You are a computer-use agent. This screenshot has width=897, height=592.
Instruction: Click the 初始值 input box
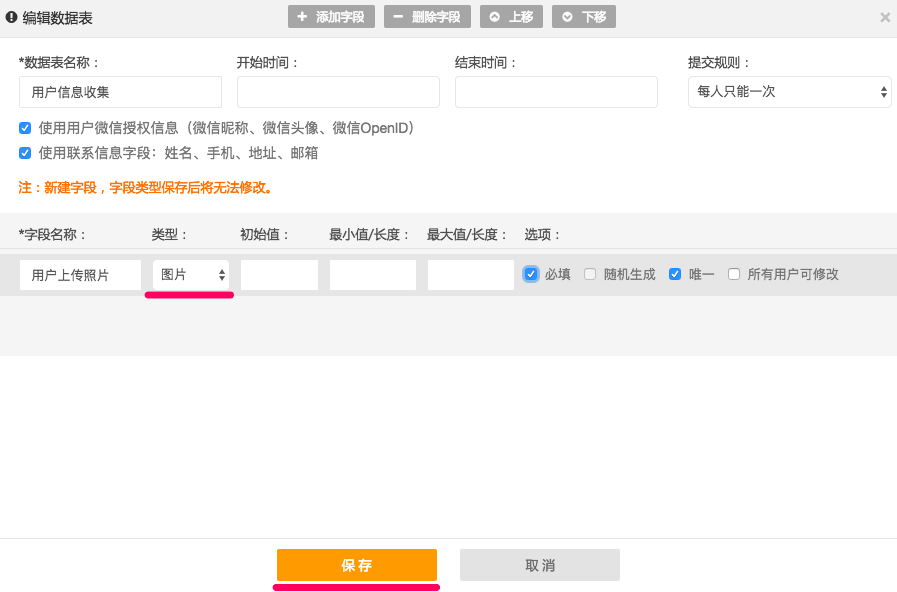tap(279, 275)
